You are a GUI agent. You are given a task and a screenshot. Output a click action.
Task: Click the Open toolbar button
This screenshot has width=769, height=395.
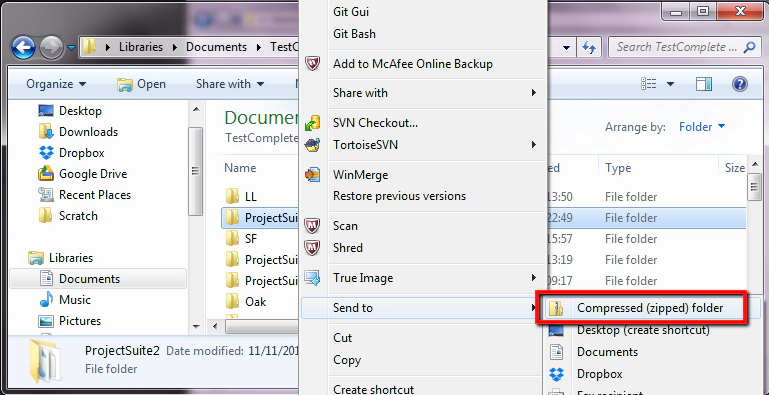(x=141, y=84)
